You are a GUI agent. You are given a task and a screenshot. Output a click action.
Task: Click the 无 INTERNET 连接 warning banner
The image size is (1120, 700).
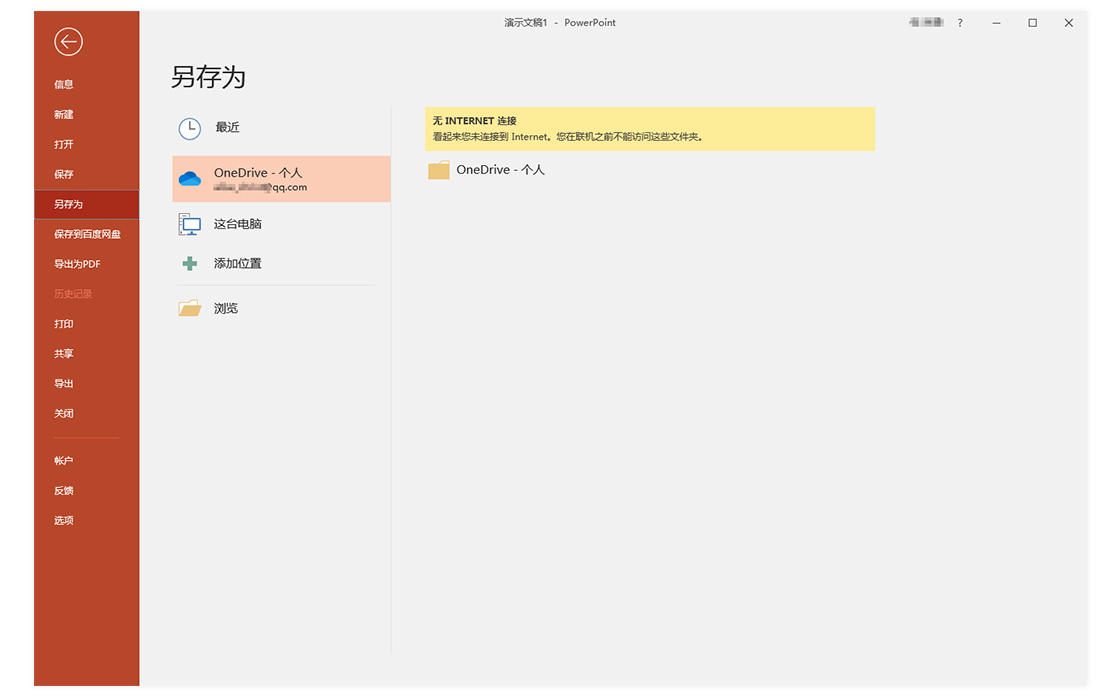click(x=650, y=129)
